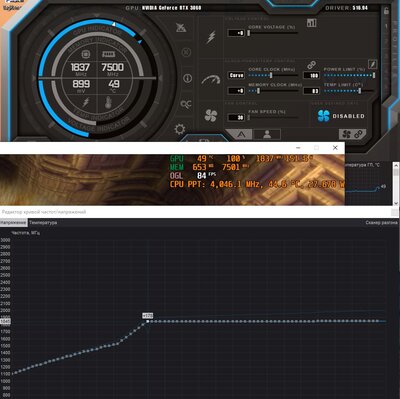Open Afterburner settings gear icon
The image size is (400, 399).
(180, 129)
